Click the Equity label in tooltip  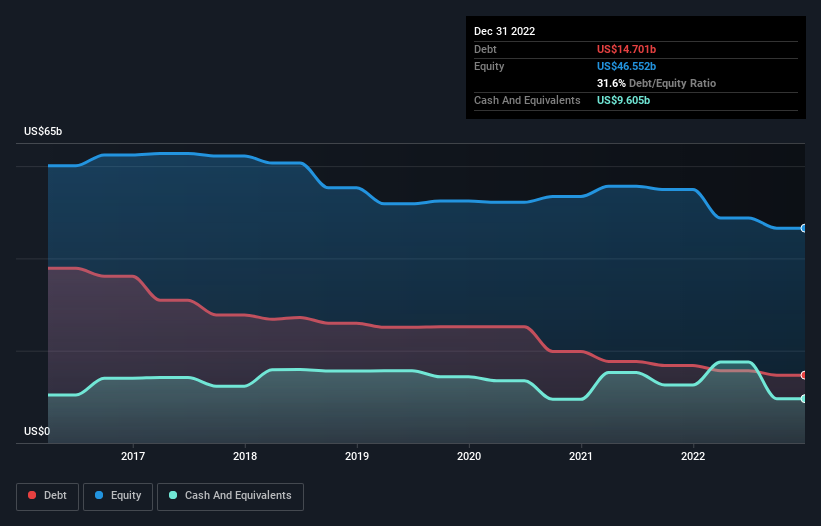click(489, 66)
